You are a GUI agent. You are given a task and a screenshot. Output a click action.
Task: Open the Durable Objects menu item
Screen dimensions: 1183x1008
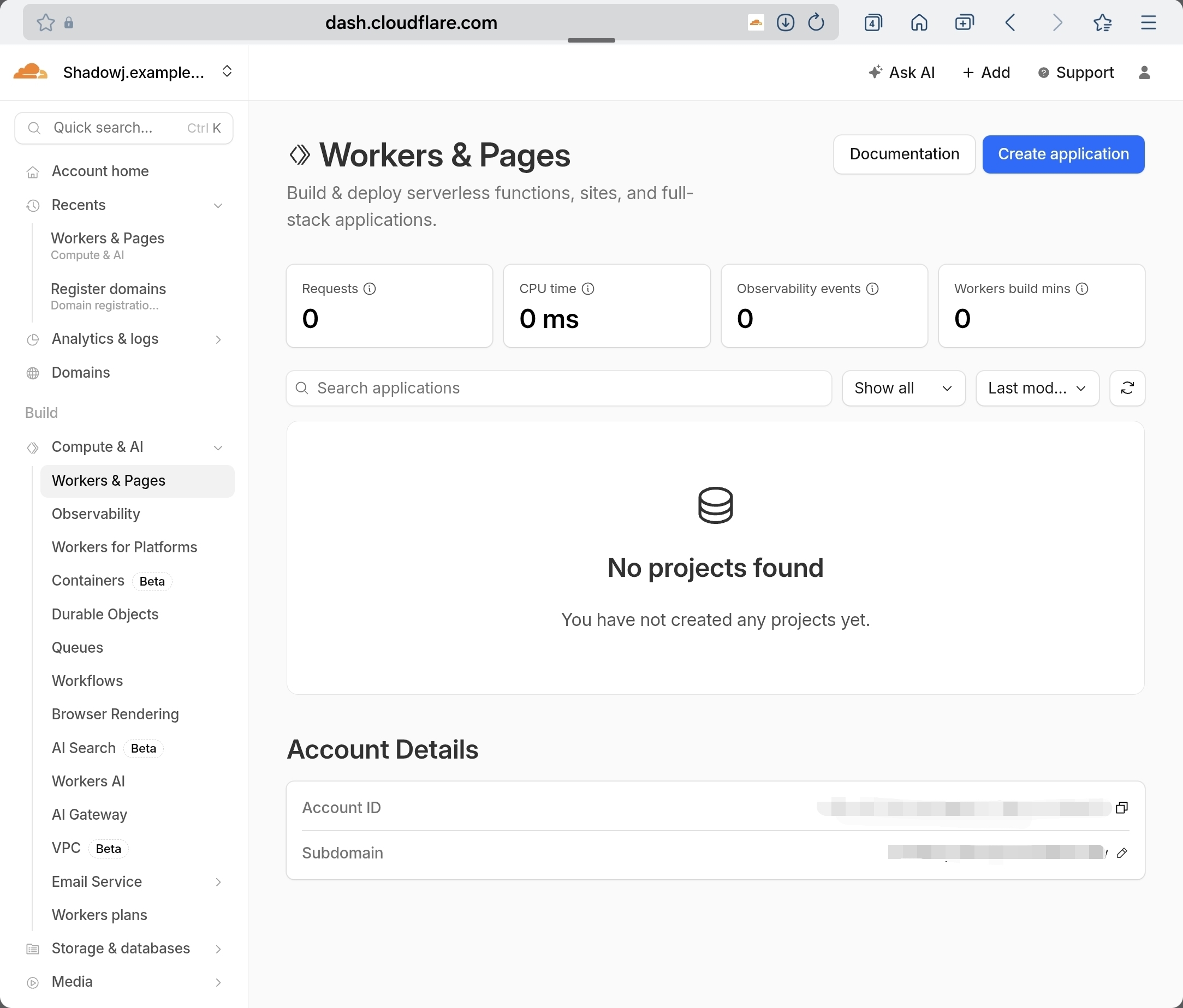point(105,614)
